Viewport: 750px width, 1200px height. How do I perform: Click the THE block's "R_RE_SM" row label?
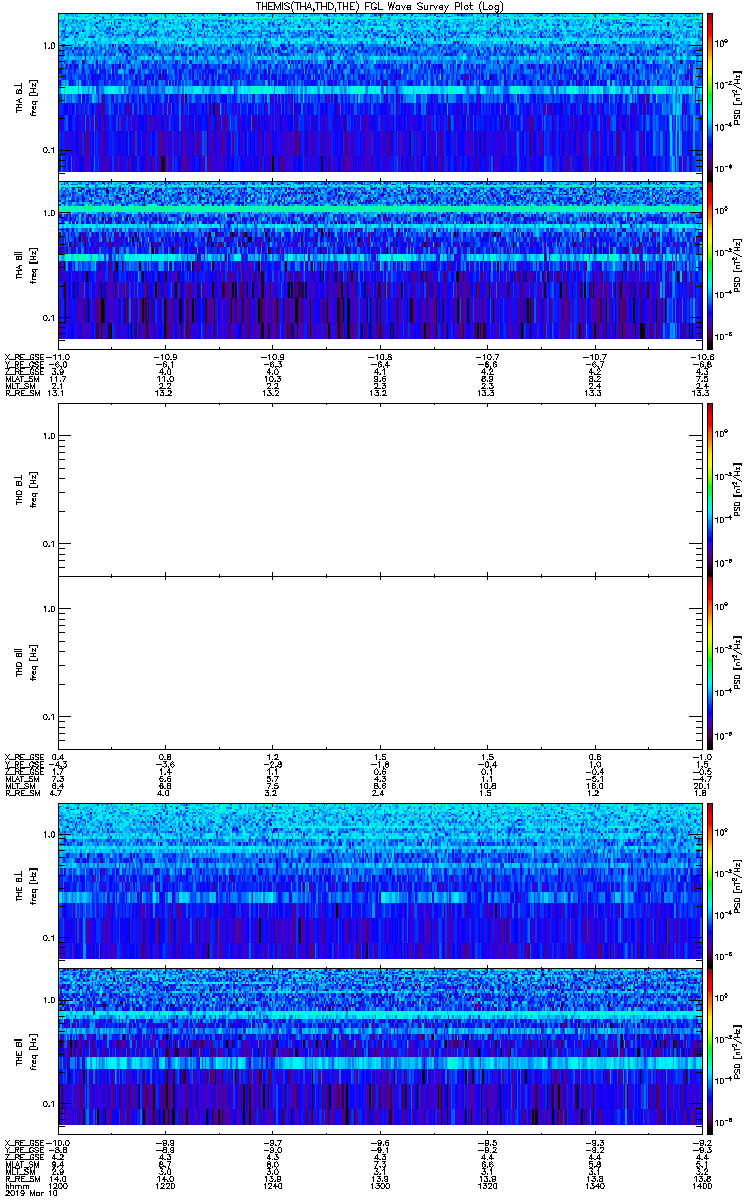21,1177
